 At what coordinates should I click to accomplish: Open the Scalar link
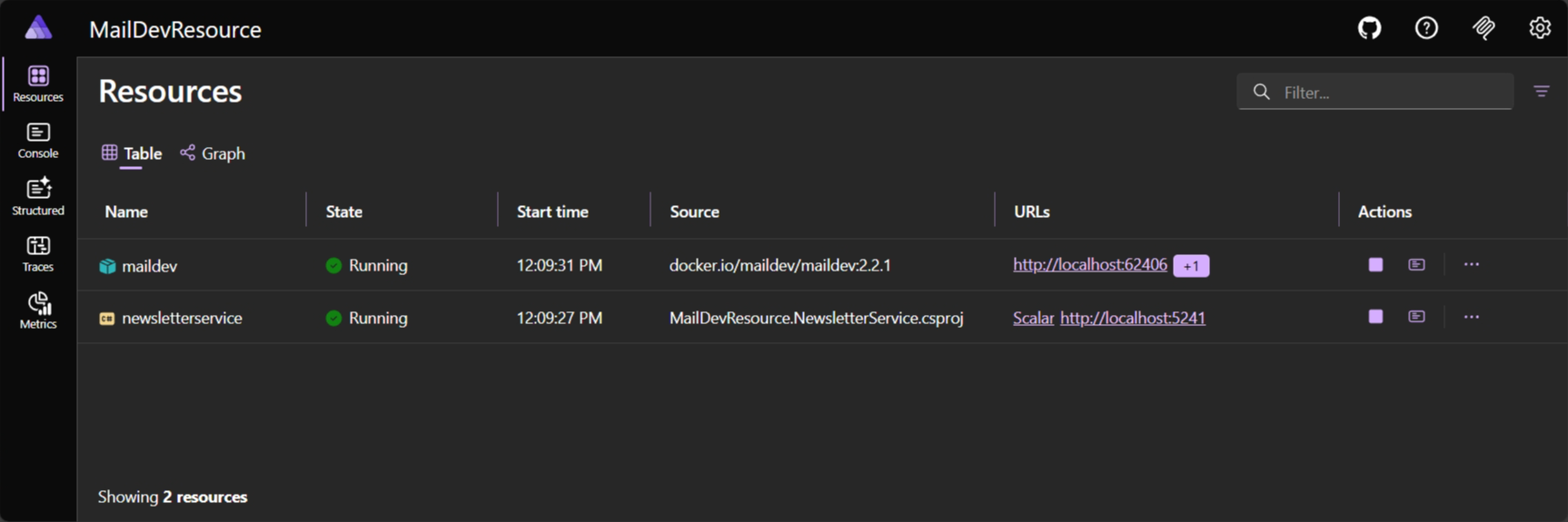coord(1033,318)
